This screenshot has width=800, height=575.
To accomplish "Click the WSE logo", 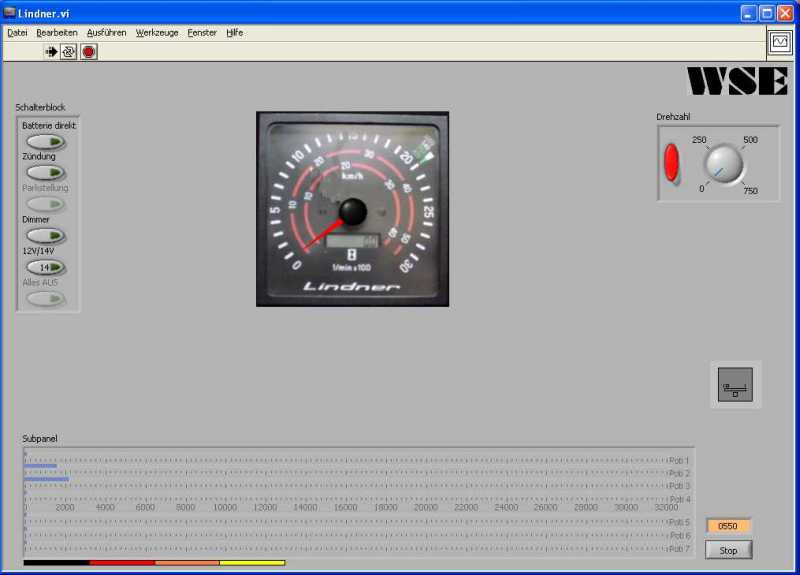I will pos(737,81).
